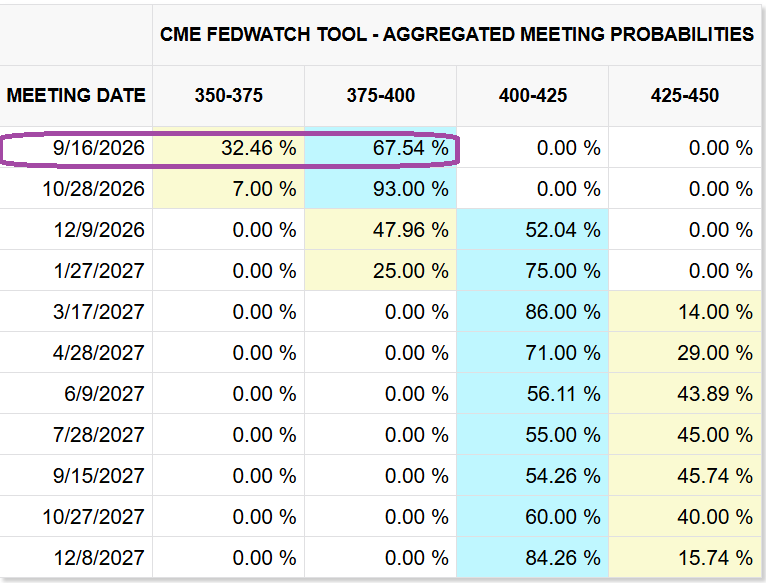766x583 pixels.
Task: Click the 425-450 column header
Action: pyautogui.click(x=685, y=95)
